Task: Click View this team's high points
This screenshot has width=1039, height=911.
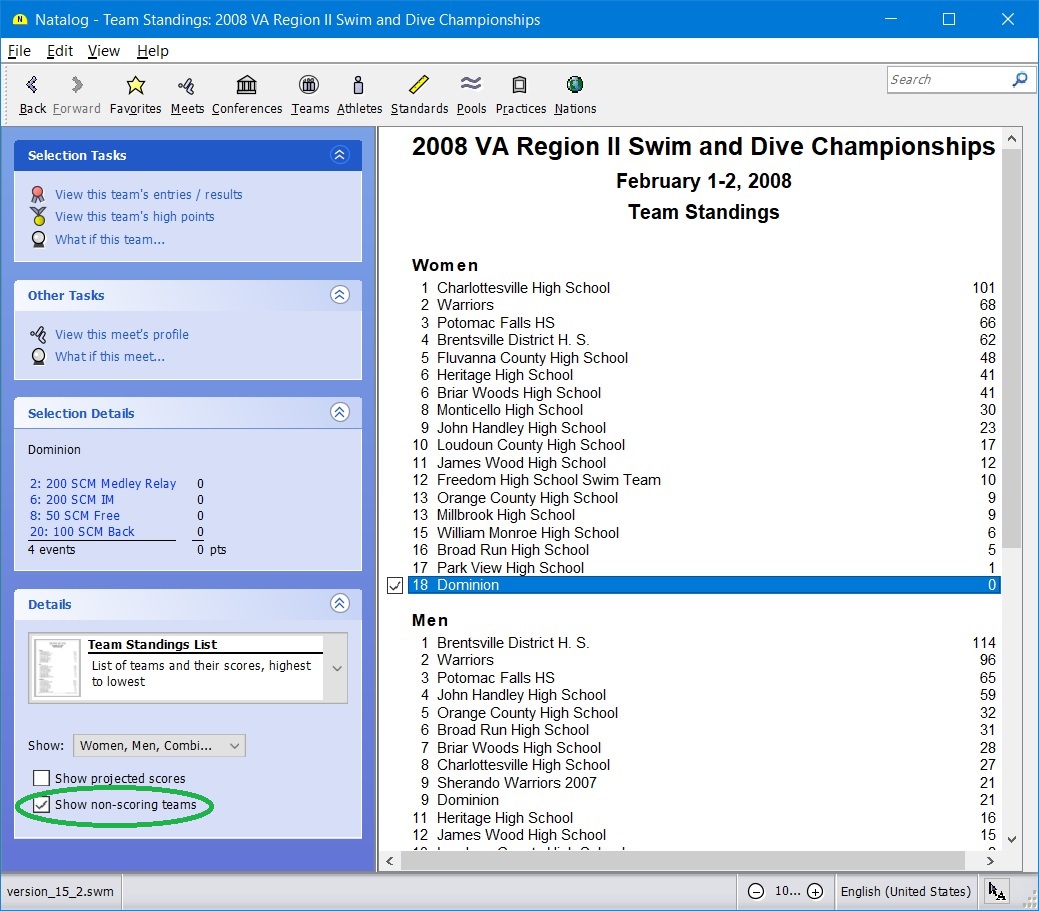Action: pos(134,217)
